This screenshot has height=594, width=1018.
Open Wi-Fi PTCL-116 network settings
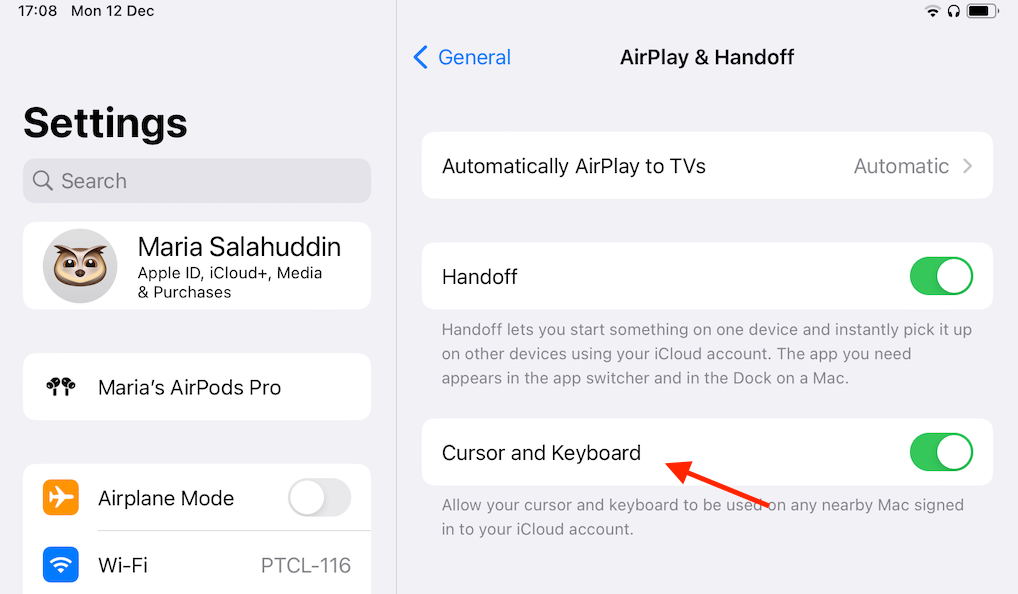click(x=197, y=564)
